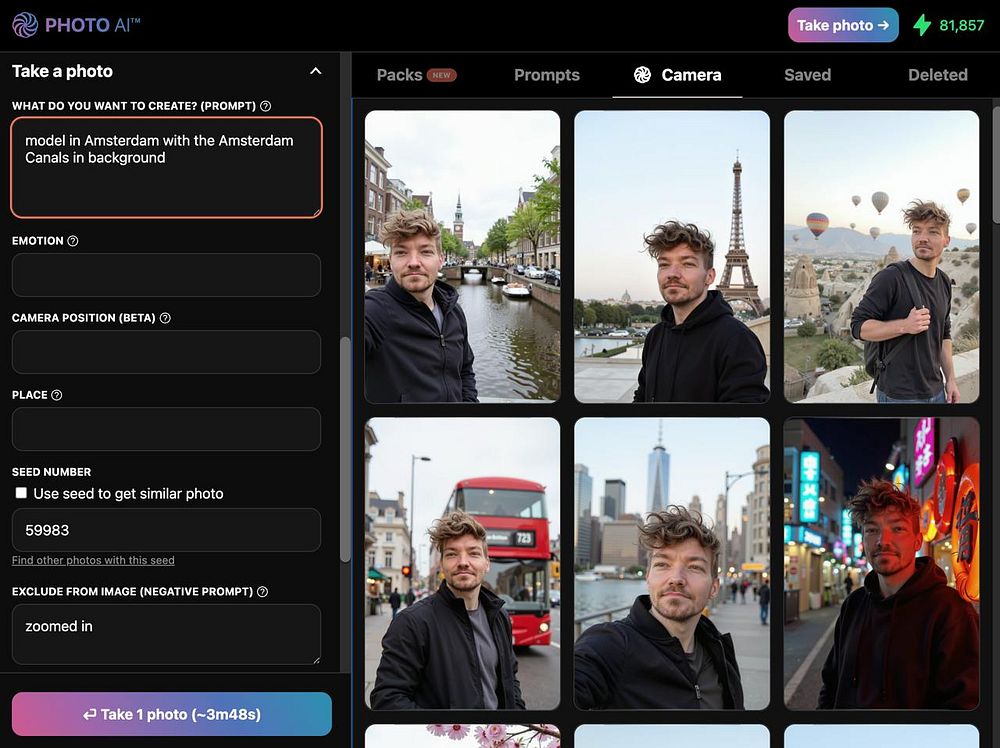
Task: Open Find other photos with this seed link
Action: [93, 560]
